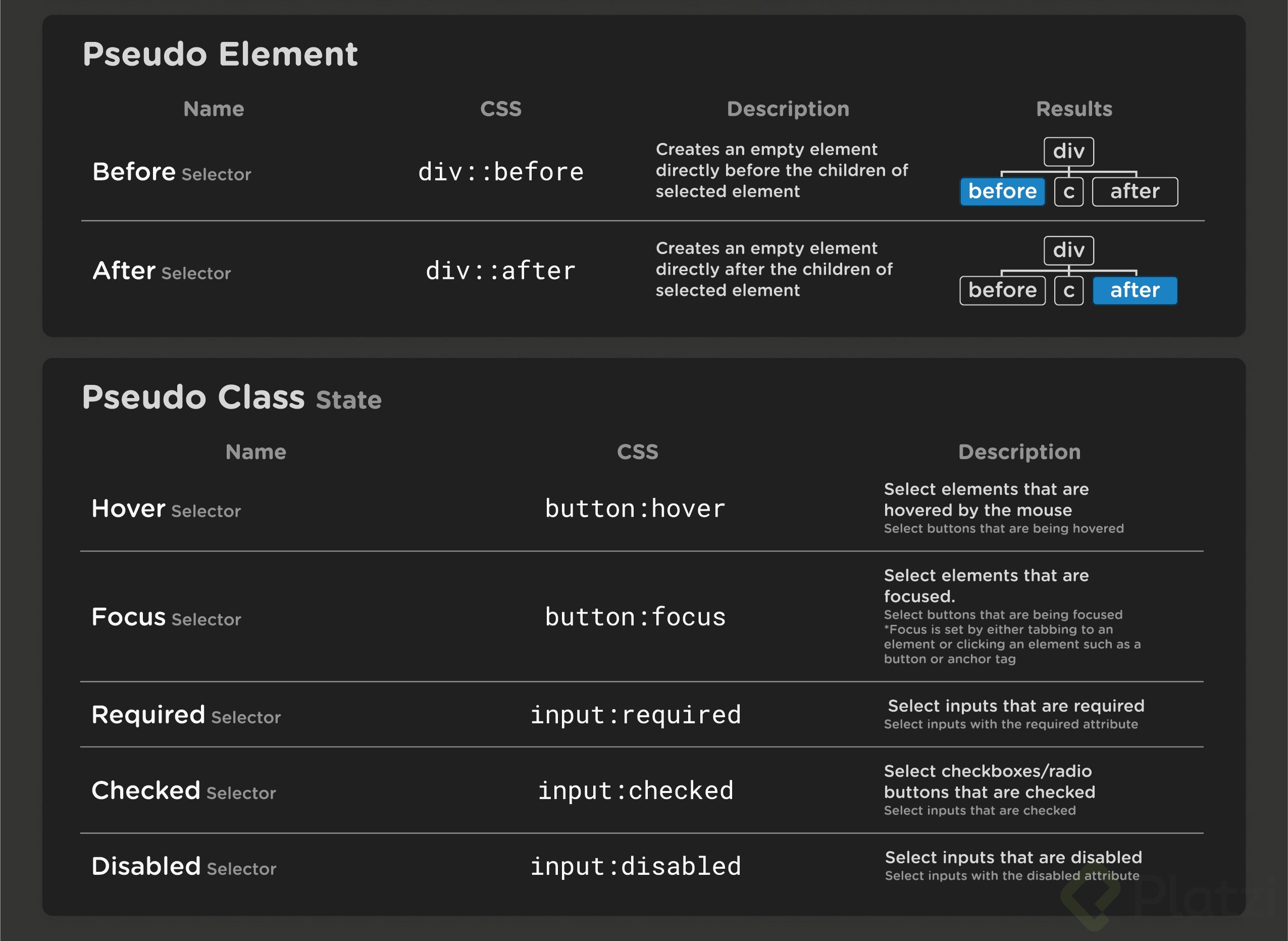The width and height of the screenshot is (1288, 941).
Task: Click the blue highlighted 'after' box
Action: [1135, 290]
